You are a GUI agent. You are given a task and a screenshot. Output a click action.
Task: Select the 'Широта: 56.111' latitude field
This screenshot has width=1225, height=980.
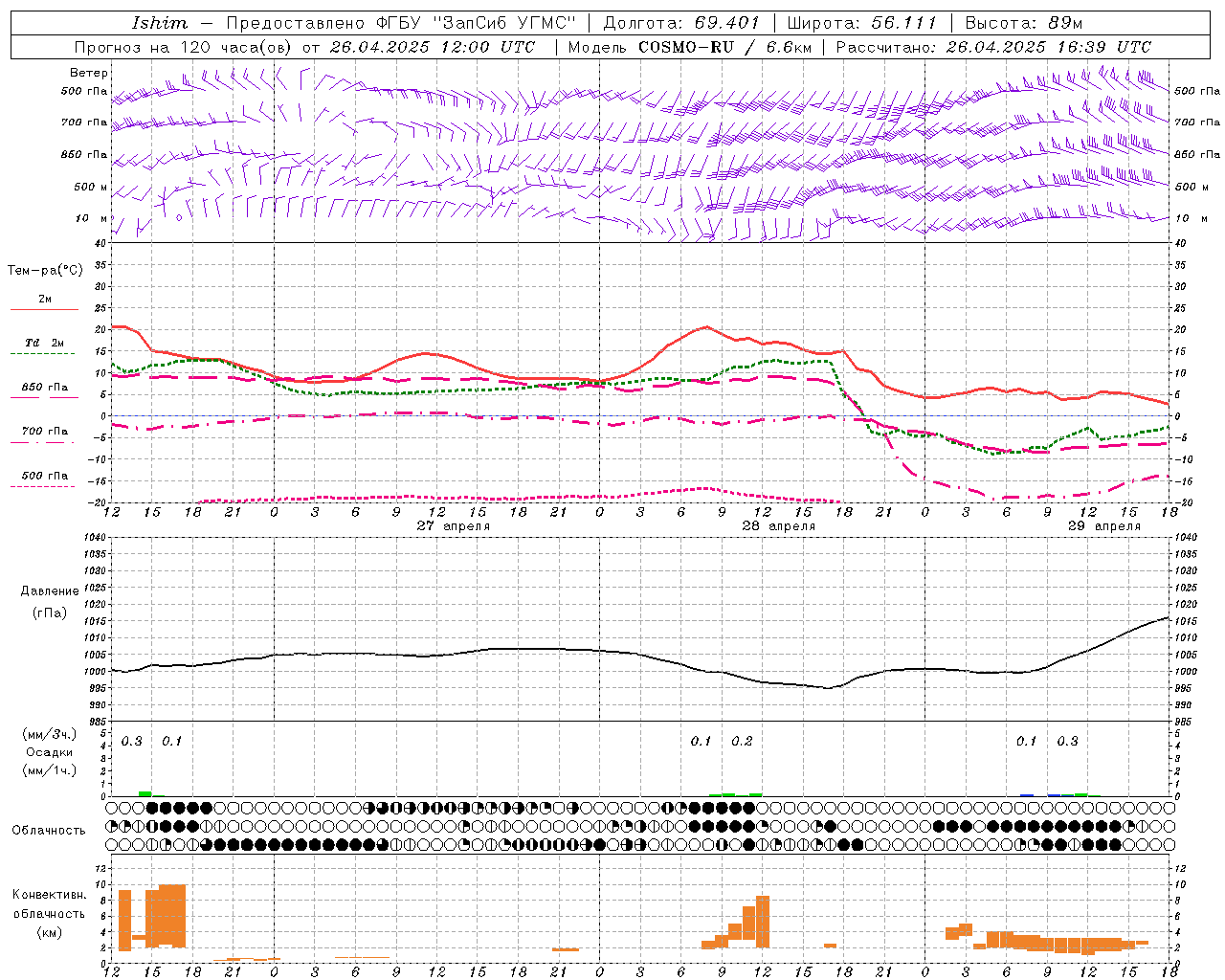click(862, 22)
